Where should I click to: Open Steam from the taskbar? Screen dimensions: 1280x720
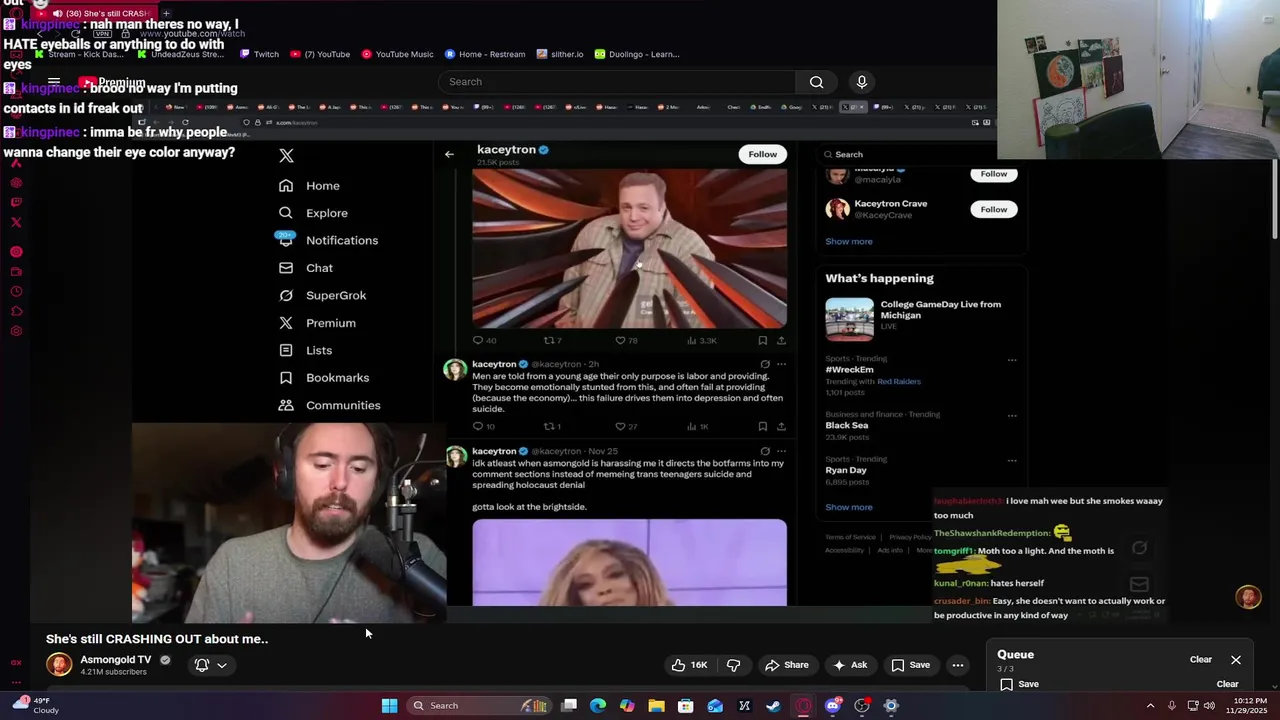coord(773,706)
